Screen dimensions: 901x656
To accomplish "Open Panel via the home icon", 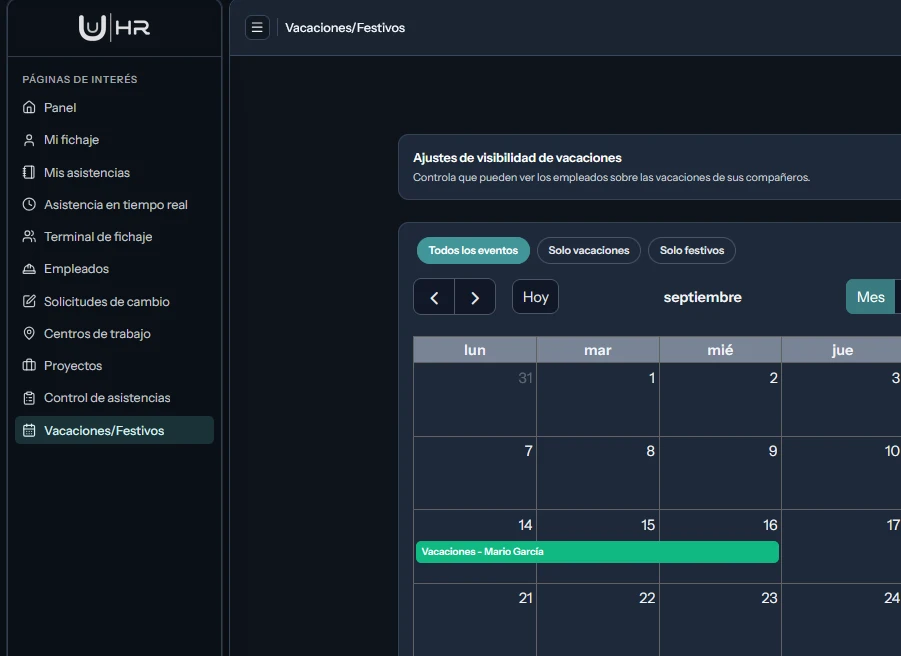I will coord(29,107).
